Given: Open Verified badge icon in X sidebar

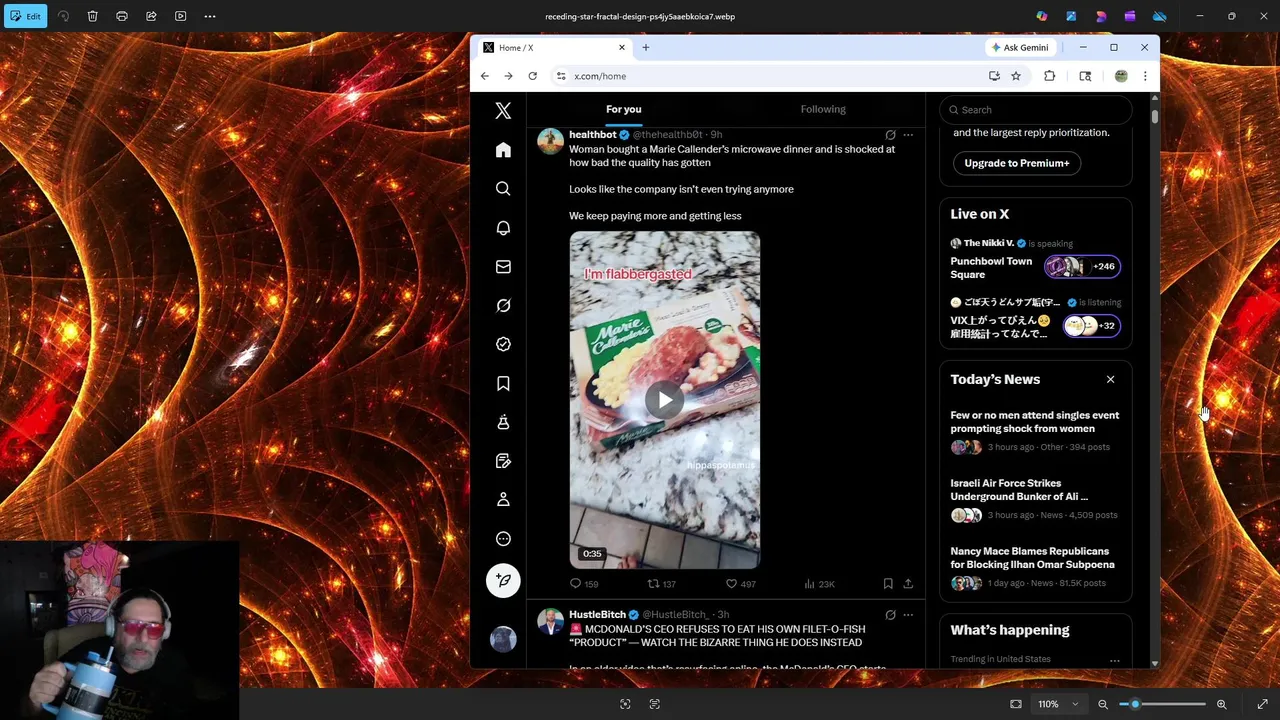Looking at the screenshot, I should (503, 344).
